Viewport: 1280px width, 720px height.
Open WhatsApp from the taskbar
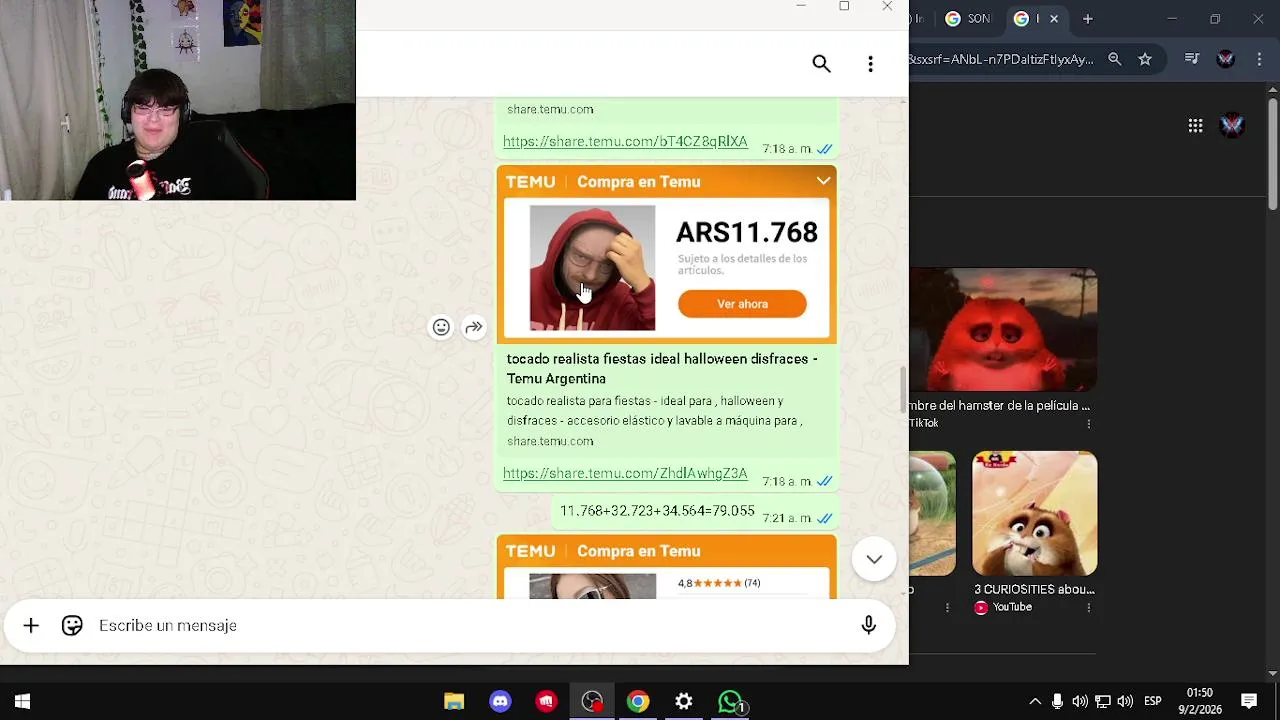pos(731,702)
